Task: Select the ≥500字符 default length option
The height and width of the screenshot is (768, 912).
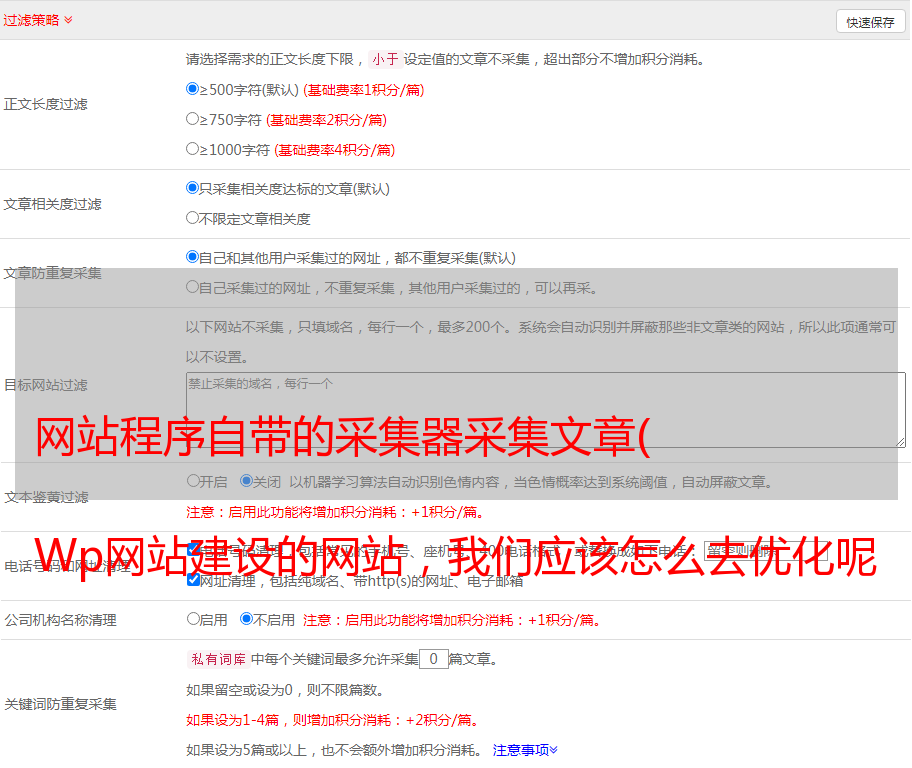Action: click(x=192, y=89)
